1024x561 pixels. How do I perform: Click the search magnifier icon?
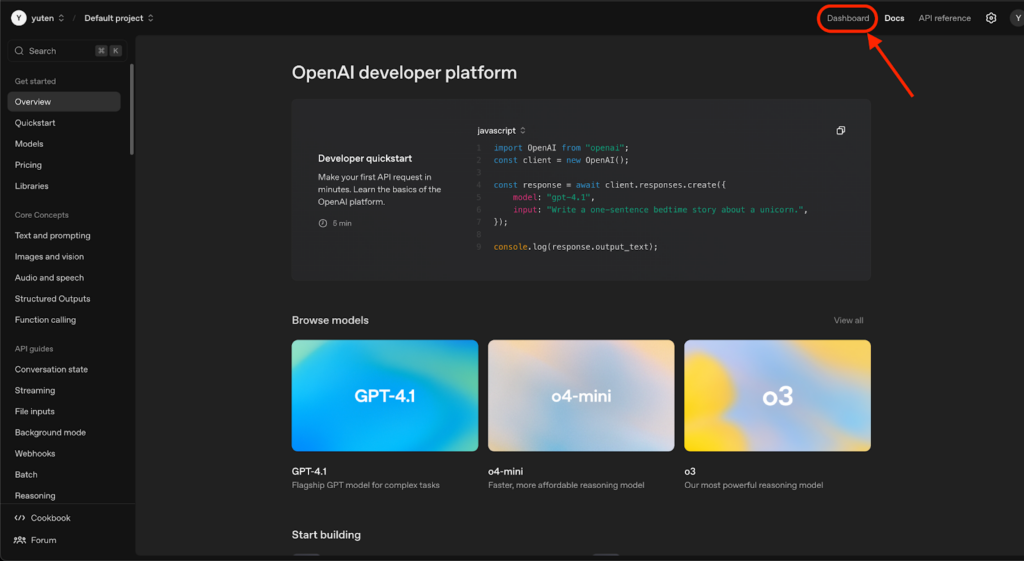(19, 51)
